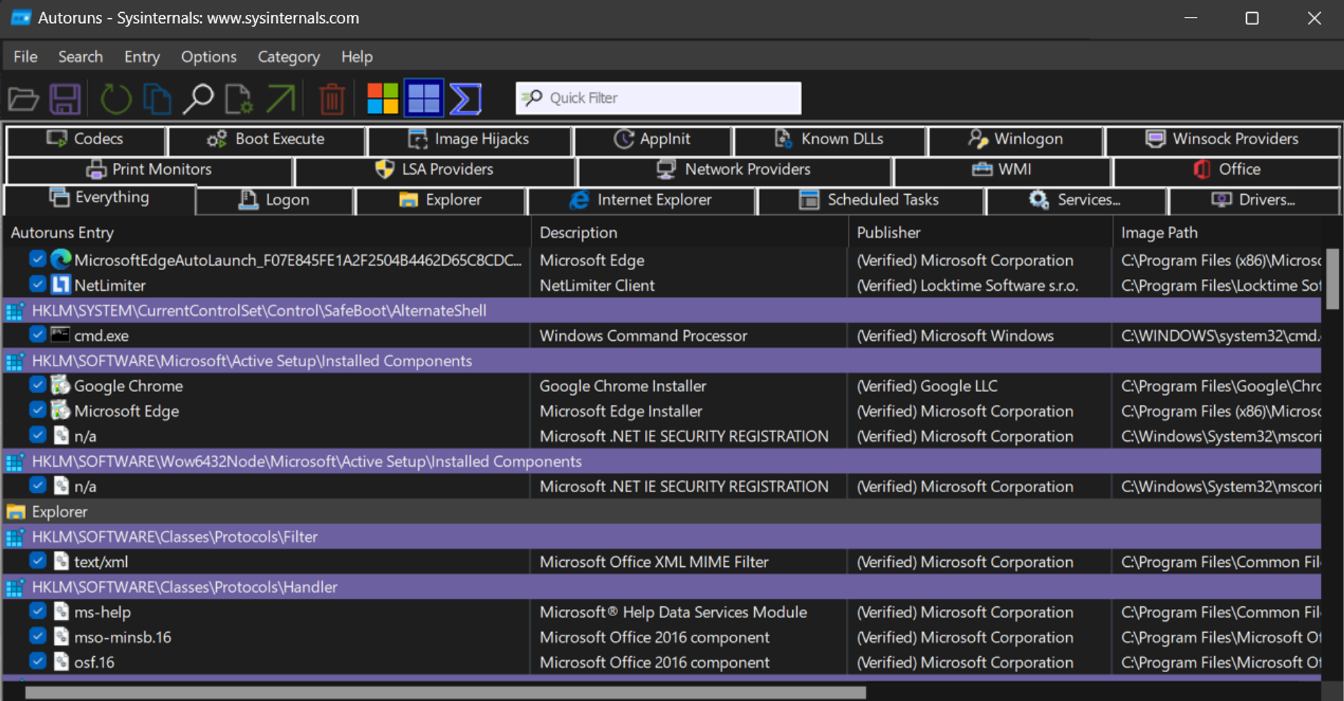Viewport: 1344px width, 701px height.
Task: Switch to the Scheduled Tasks tab
Action: pos(871,200)
